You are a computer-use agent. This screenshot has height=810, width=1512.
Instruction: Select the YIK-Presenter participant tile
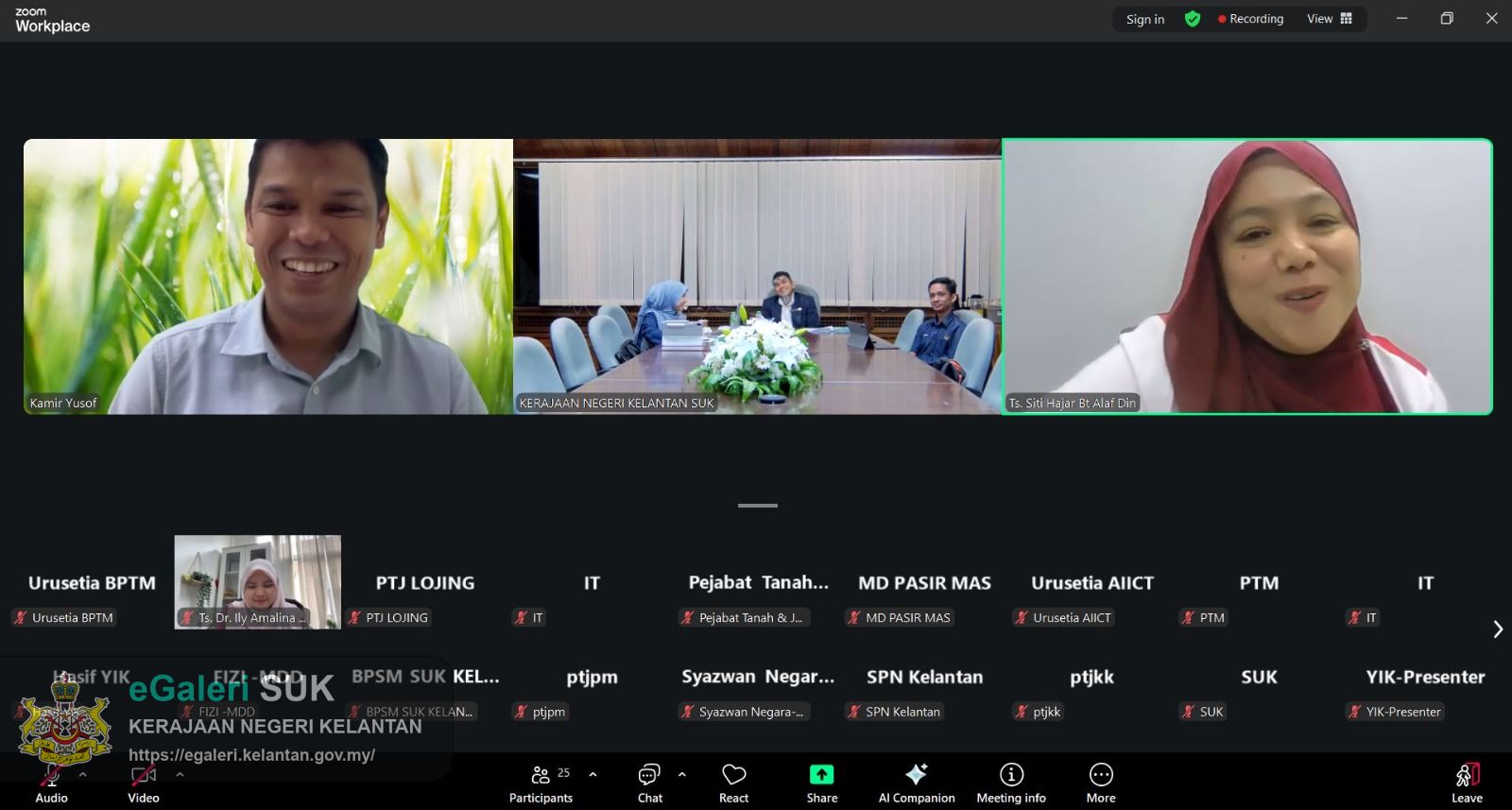click(x=1425, y=677)
